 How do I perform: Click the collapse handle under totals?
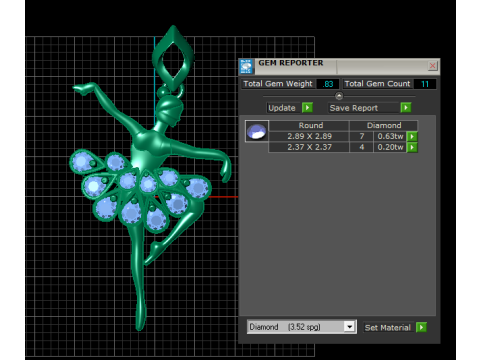(x=339, y=96)
